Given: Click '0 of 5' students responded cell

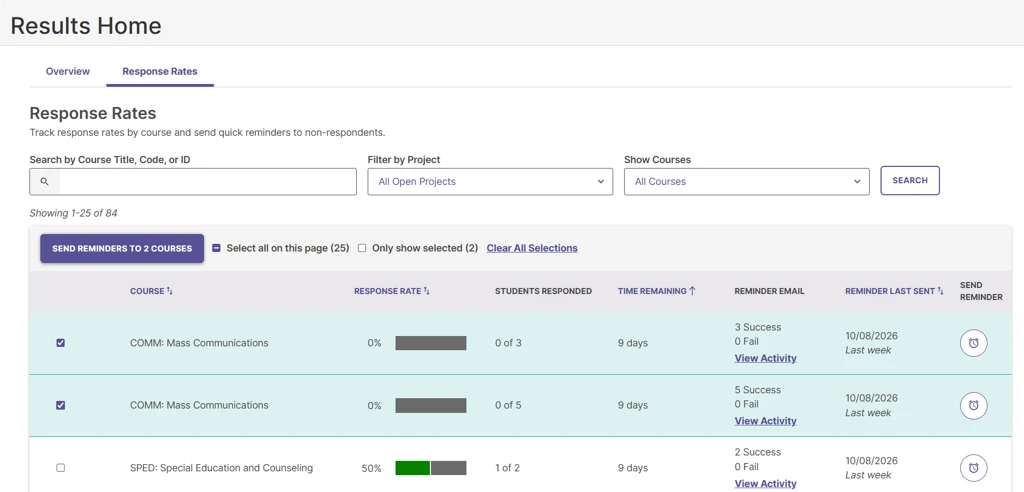Looking at the screenshot, I should pos(508,405).
